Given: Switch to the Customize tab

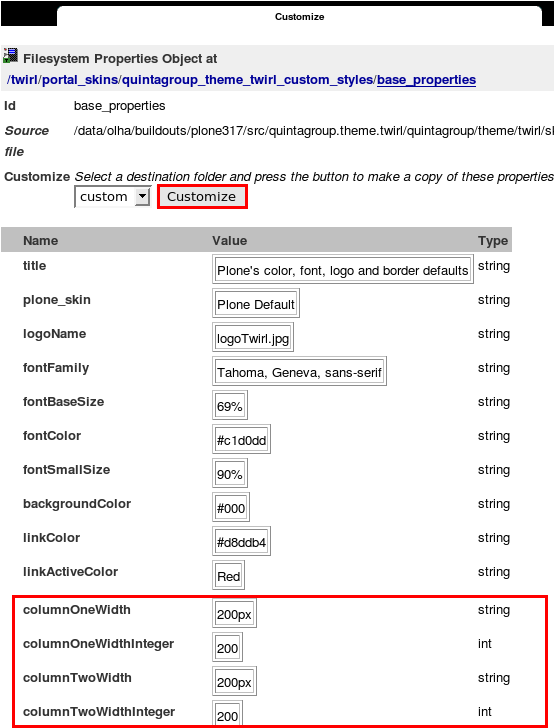Looking at the screenshot, I should coord(300,17).
